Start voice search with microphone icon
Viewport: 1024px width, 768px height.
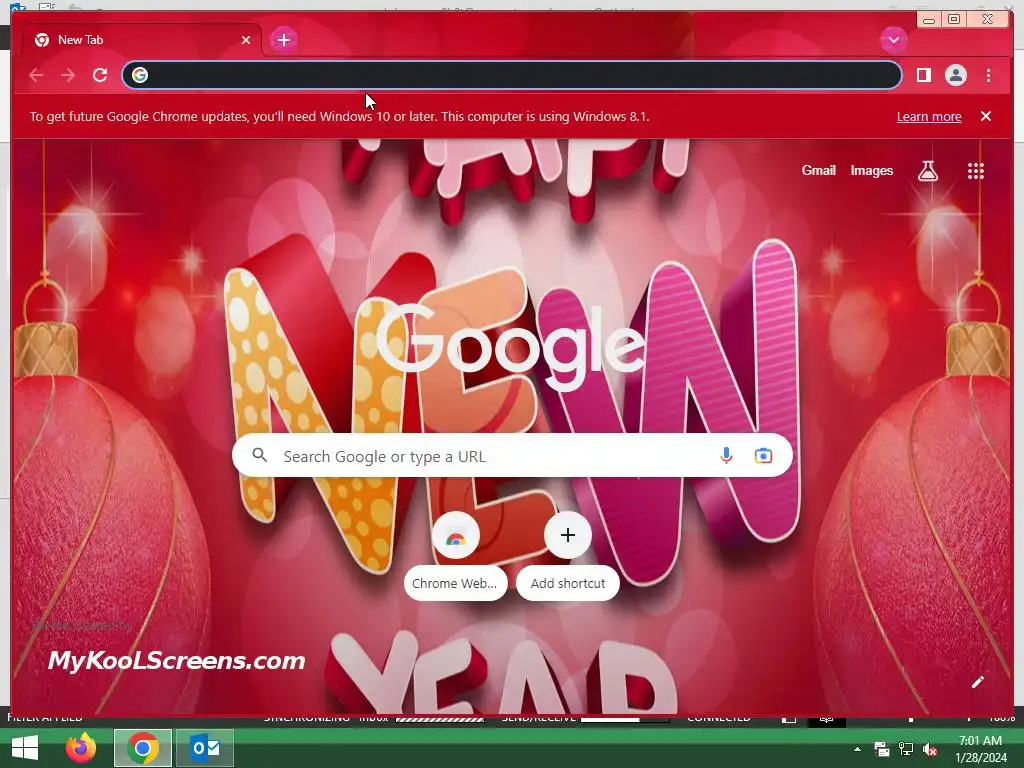point(726,456)
